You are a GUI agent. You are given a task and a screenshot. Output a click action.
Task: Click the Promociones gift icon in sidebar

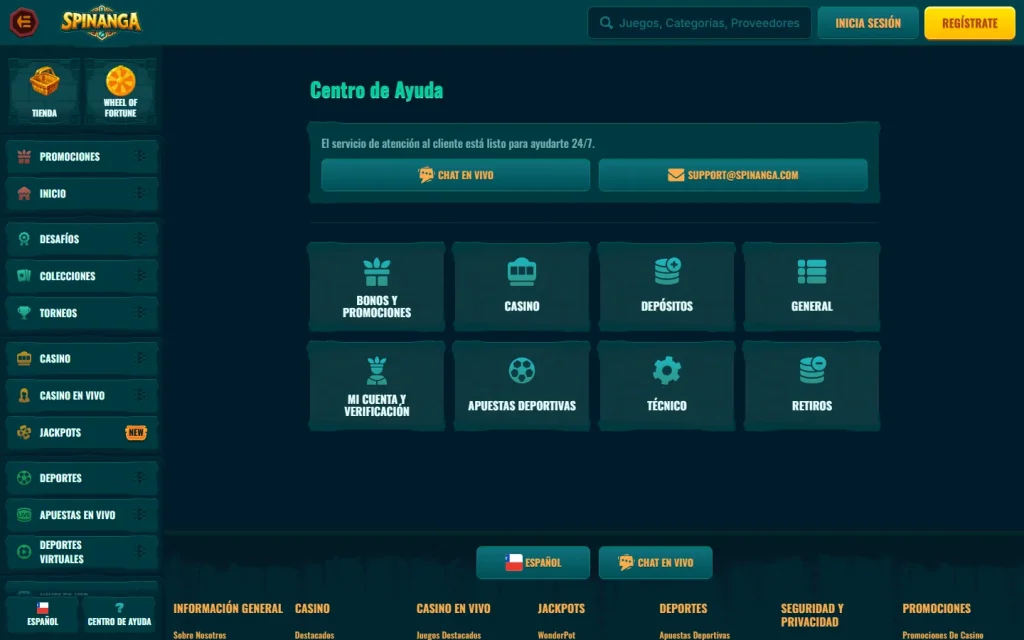24,157
